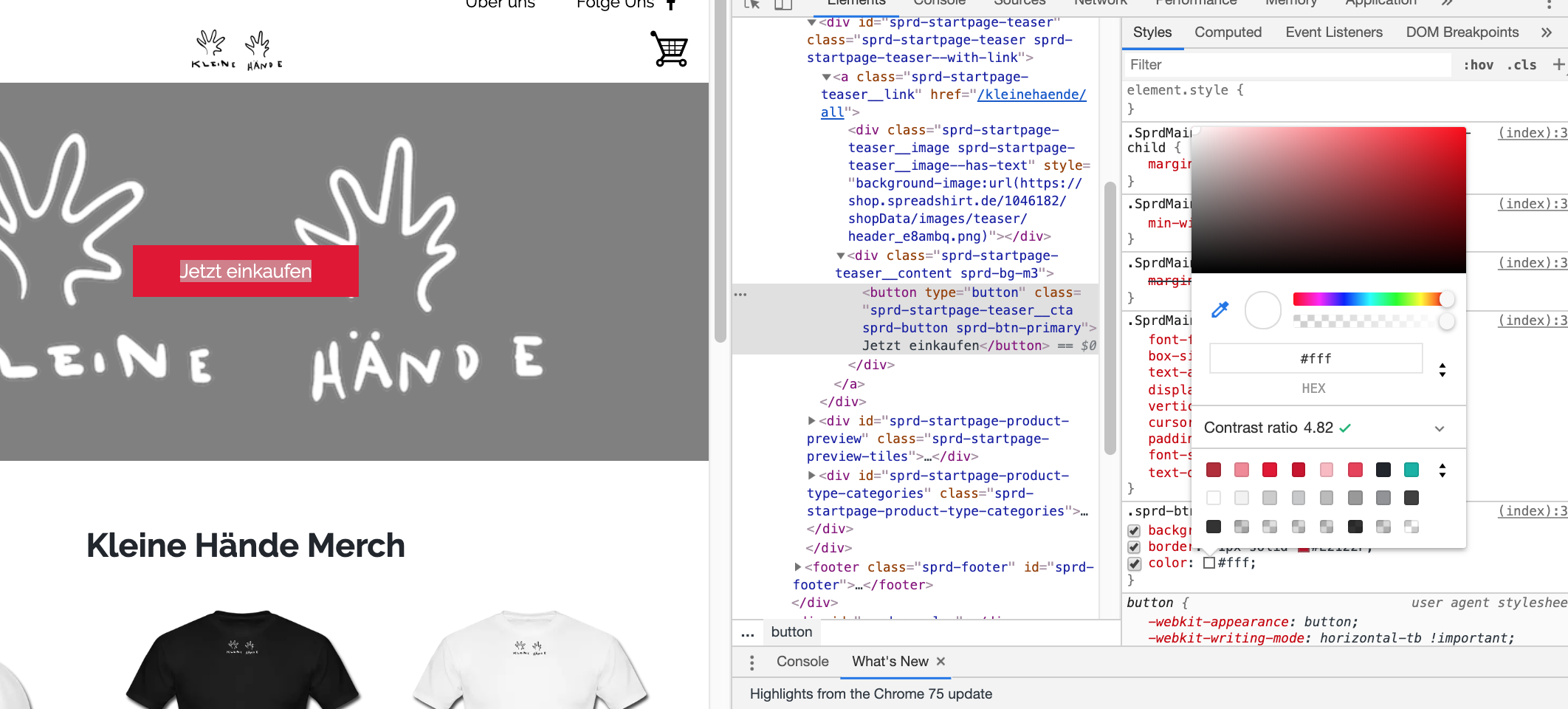
Task: Click the Jetzt einkaufen button
Action: [x=245, y=271]
